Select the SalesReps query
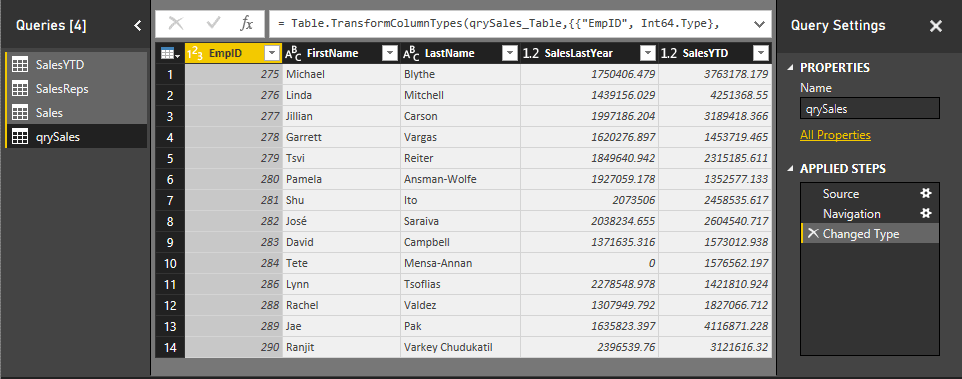962x379 pixels. click(x=76, y=89)
